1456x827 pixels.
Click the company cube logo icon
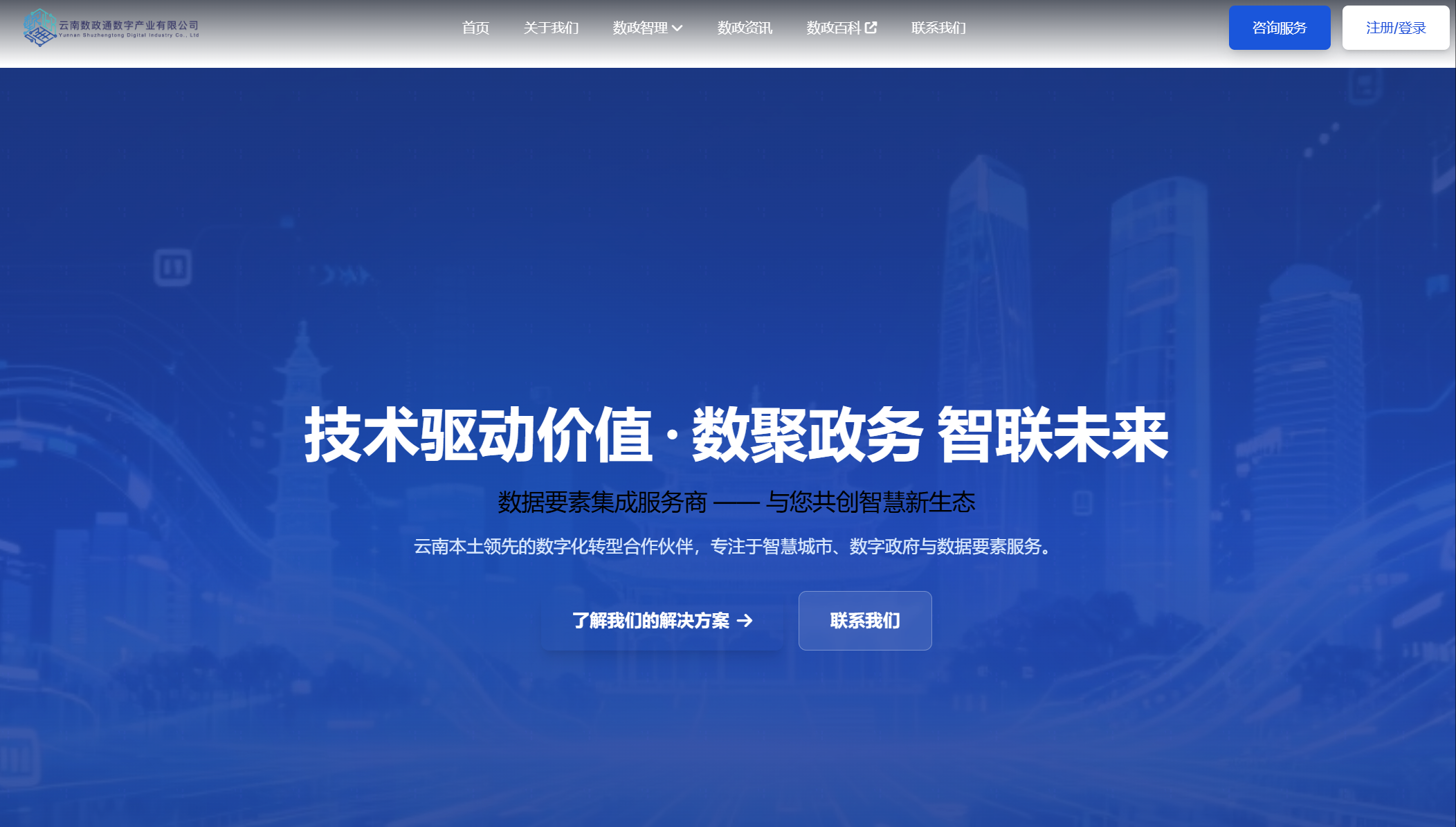coord(39,28)
